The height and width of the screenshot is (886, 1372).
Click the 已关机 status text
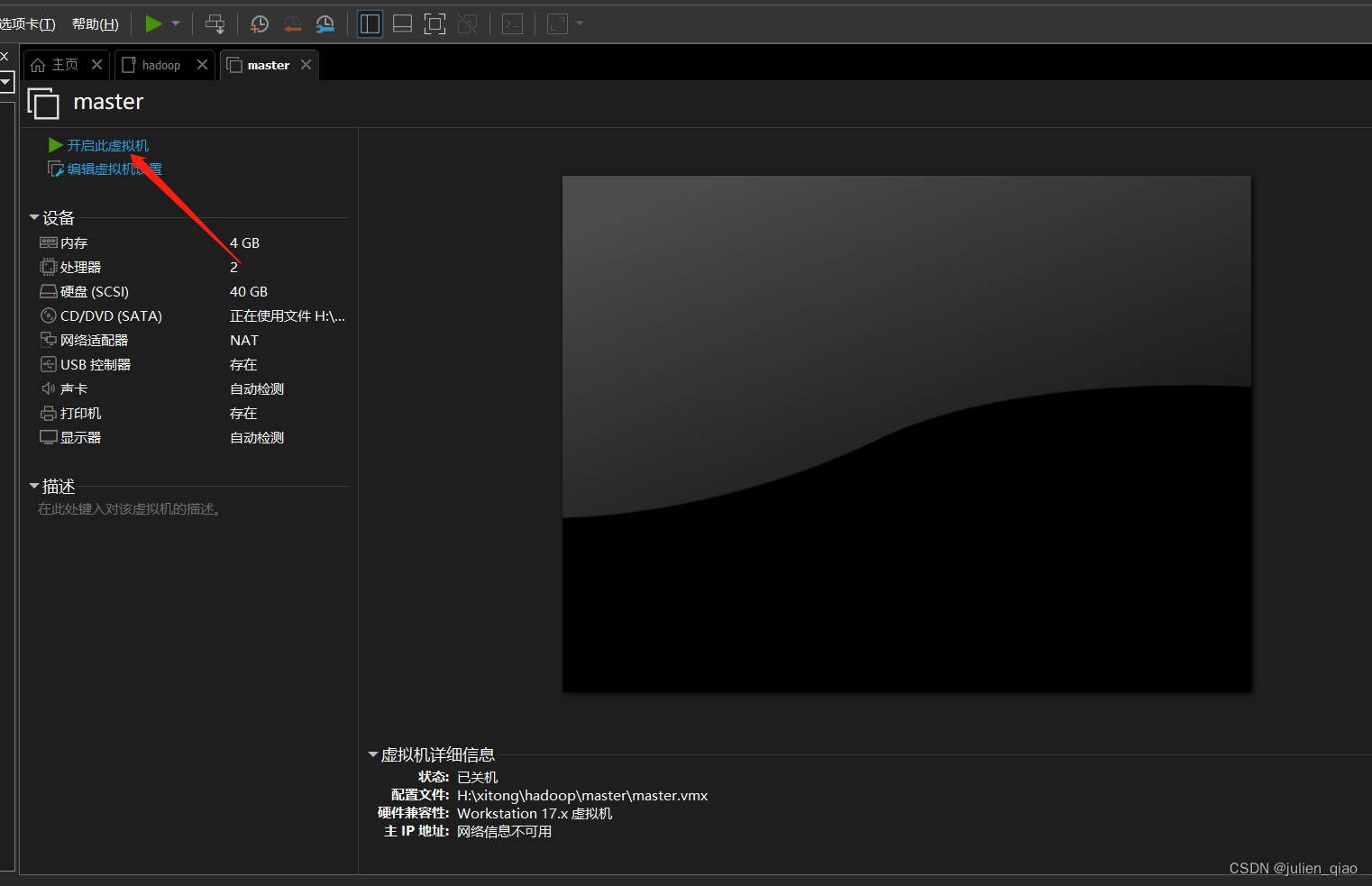click(477, 777)
